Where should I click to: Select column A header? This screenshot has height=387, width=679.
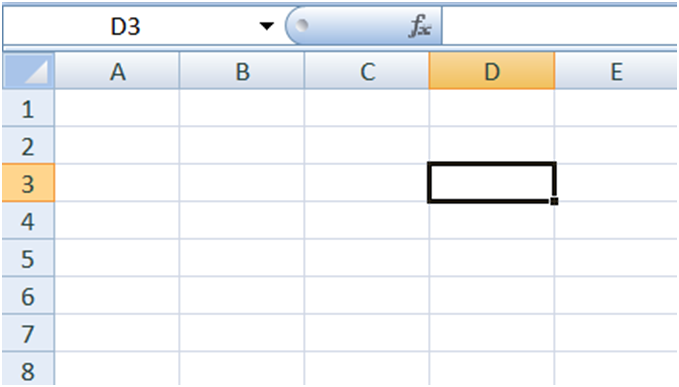point(117,71)
